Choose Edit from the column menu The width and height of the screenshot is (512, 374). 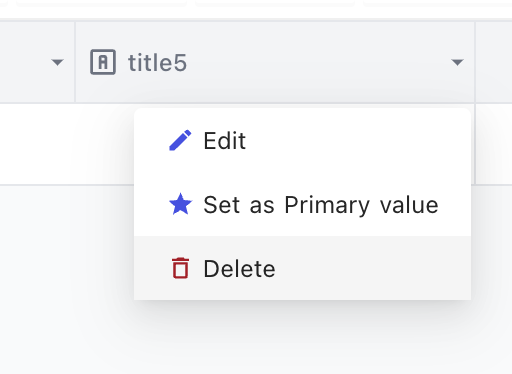click(302, 140)
